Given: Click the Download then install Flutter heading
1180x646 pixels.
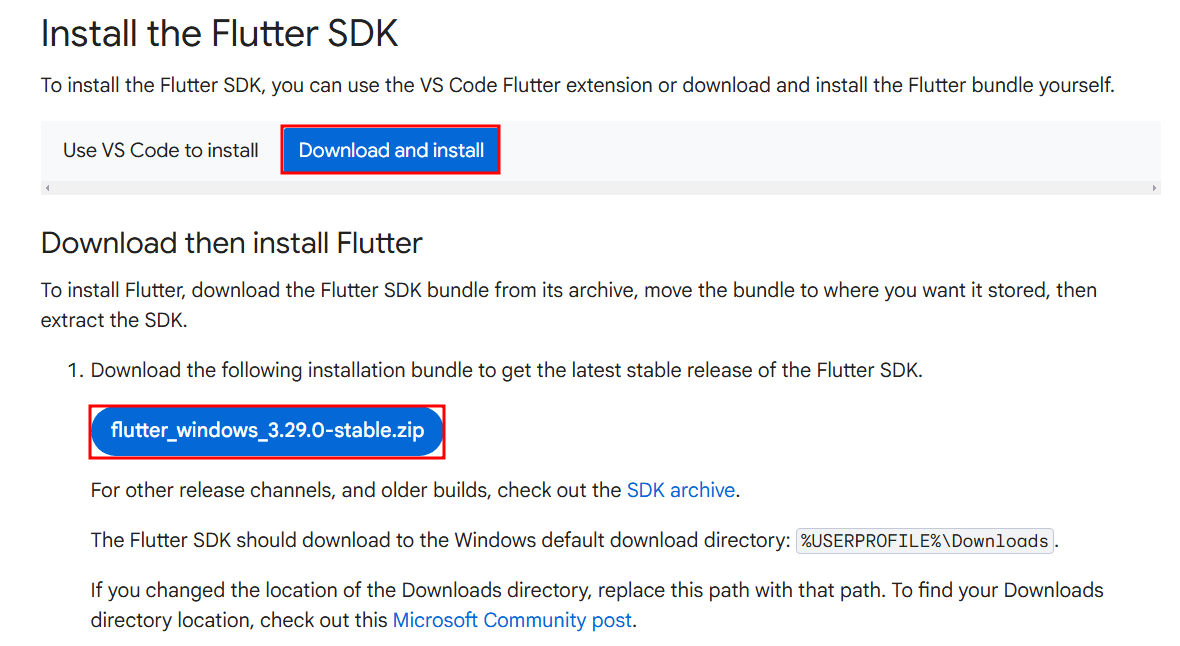Looking at the screenshot, I should point(231,243).
